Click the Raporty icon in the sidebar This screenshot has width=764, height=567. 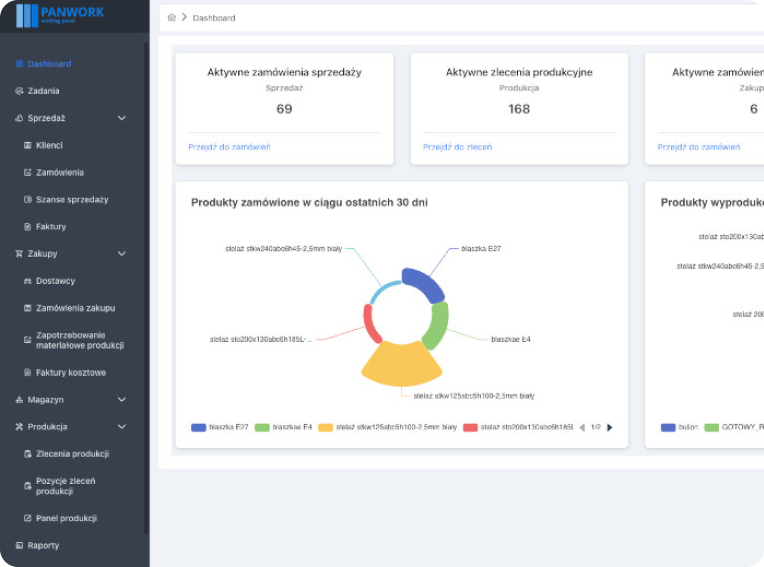[x=19, y=546]
